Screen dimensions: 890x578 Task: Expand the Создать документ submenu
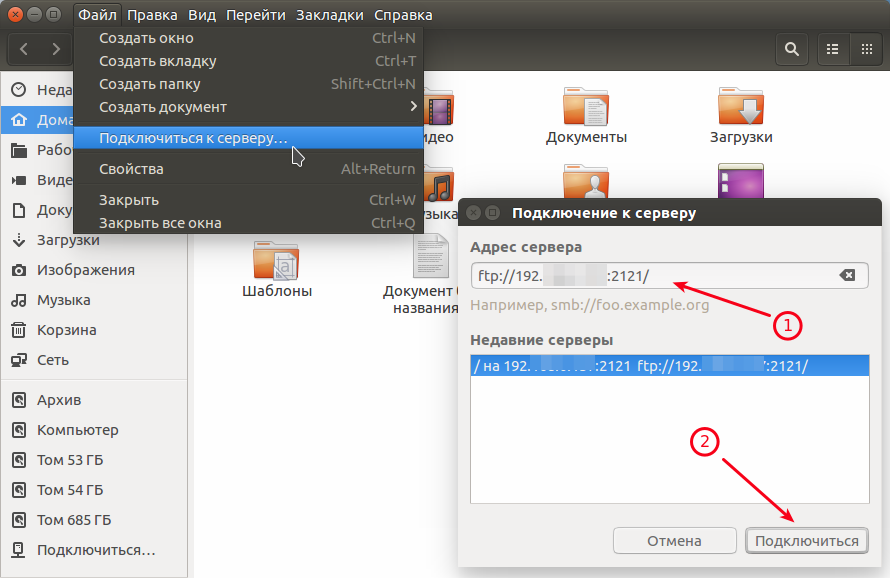point(249,107)
